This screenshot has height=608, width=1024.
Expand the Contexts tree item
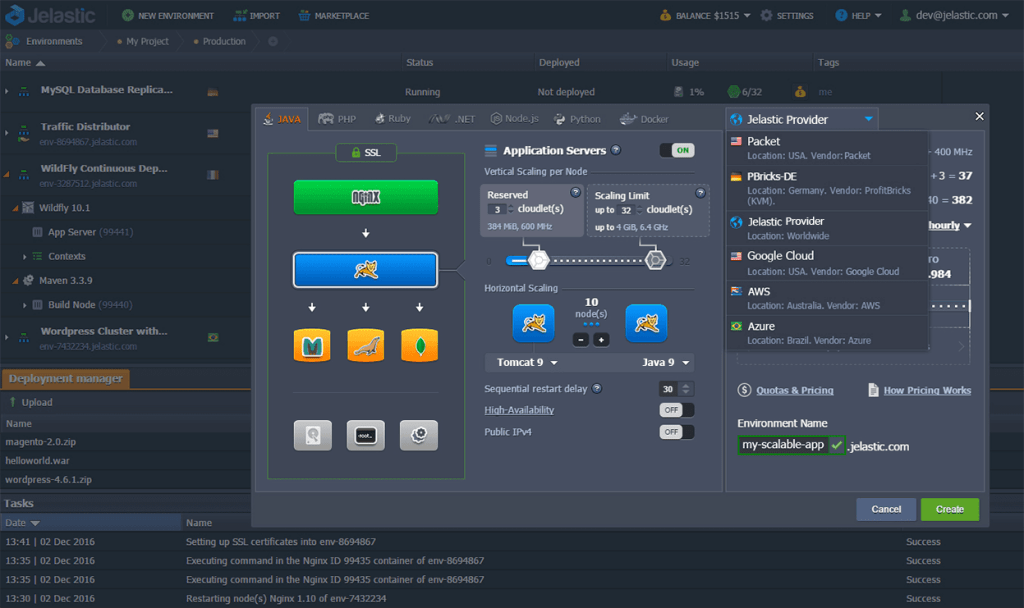(x=25, y=257)
